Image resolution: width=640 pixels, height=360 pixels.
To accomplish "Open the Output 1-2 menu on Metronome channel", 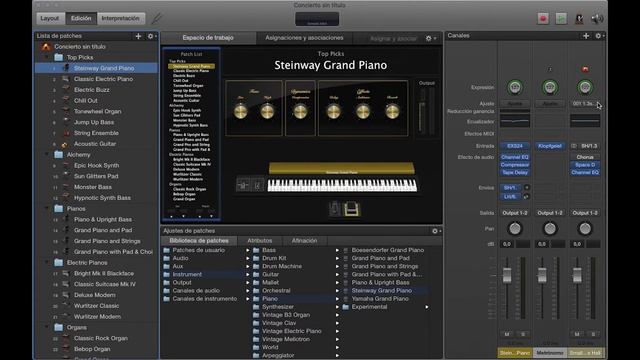I will click(x=550, y=213).
